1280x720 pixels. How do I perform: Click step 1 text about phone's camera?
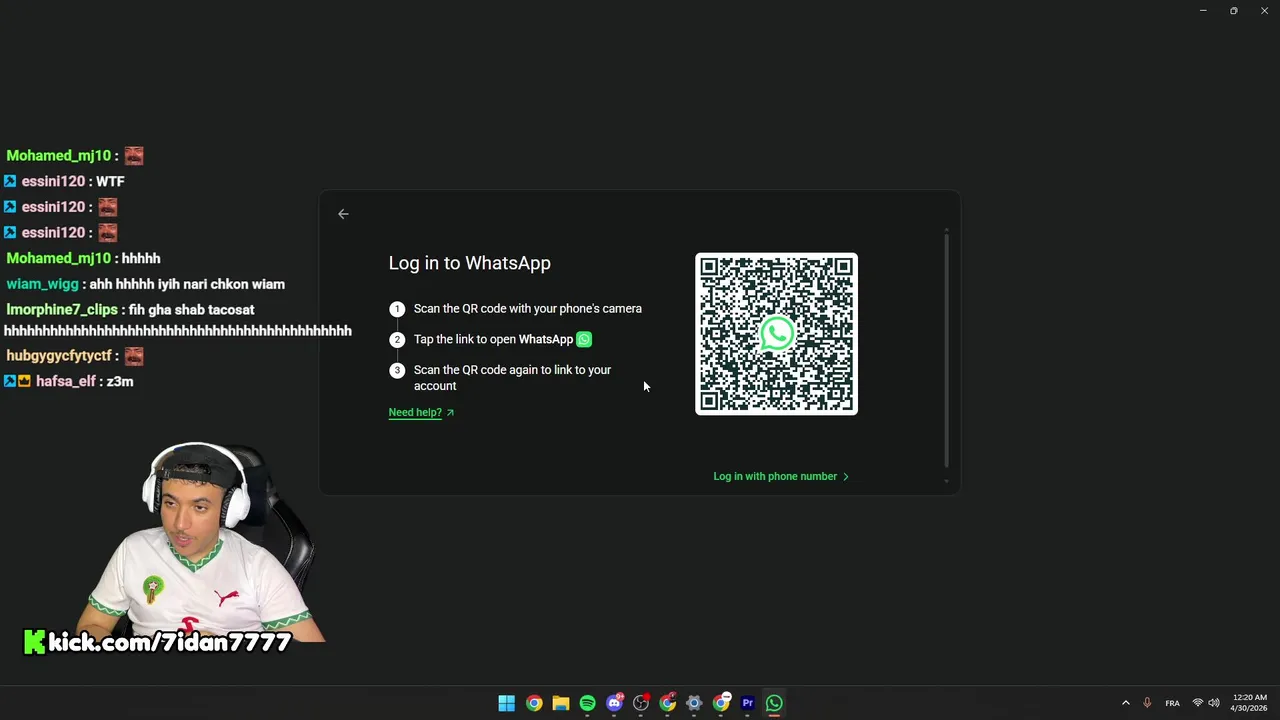tap(528, 309)
